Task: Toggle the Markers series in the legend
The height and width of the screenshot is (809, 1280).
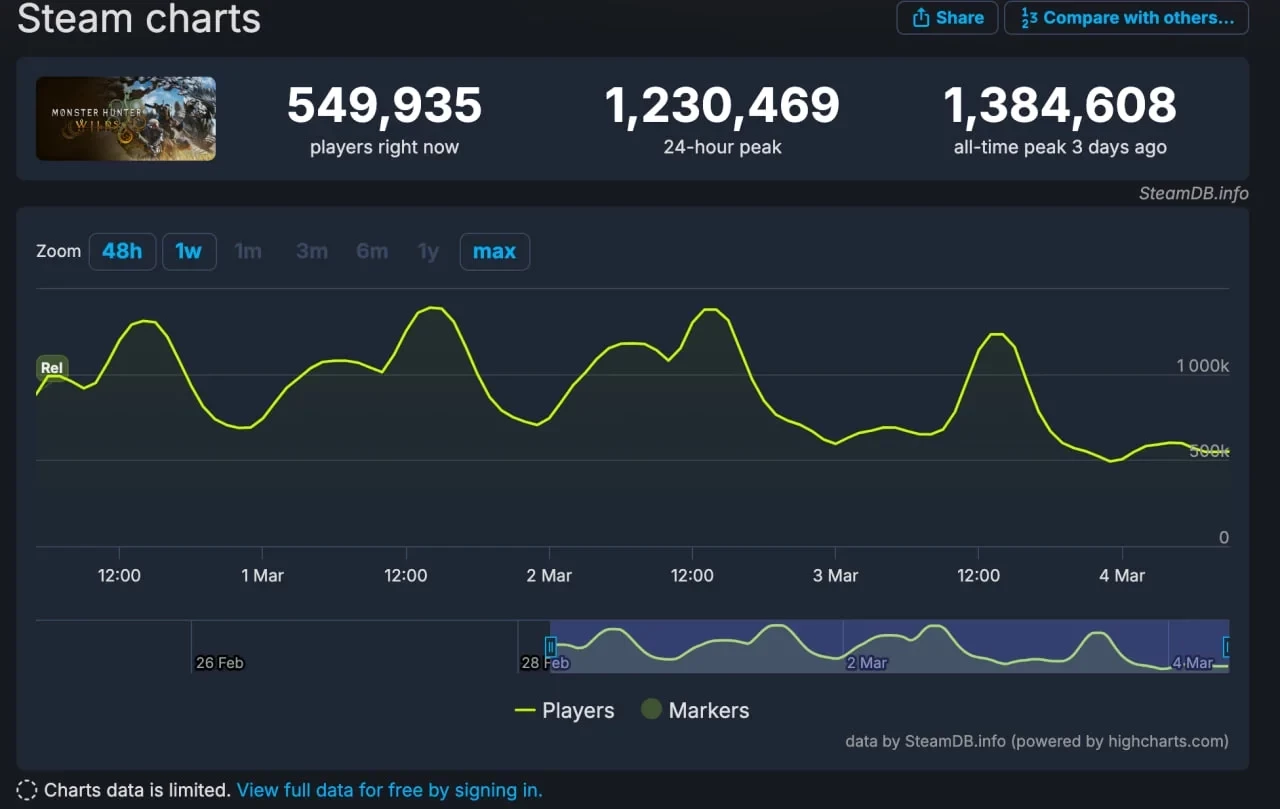Action: [696, 711]
